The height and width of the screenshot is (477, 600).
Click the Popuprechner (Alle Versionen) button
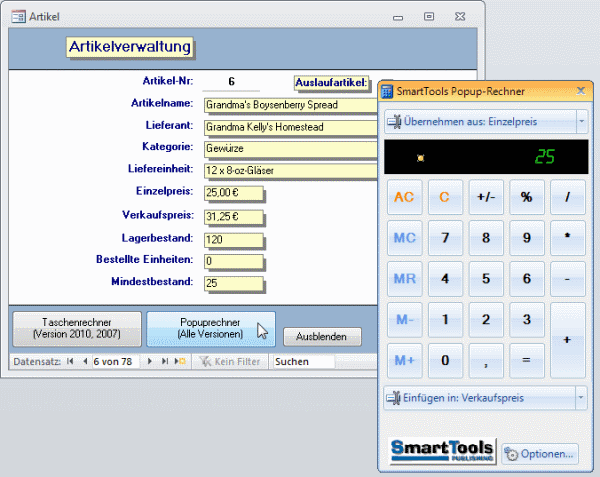pos(211,329)
